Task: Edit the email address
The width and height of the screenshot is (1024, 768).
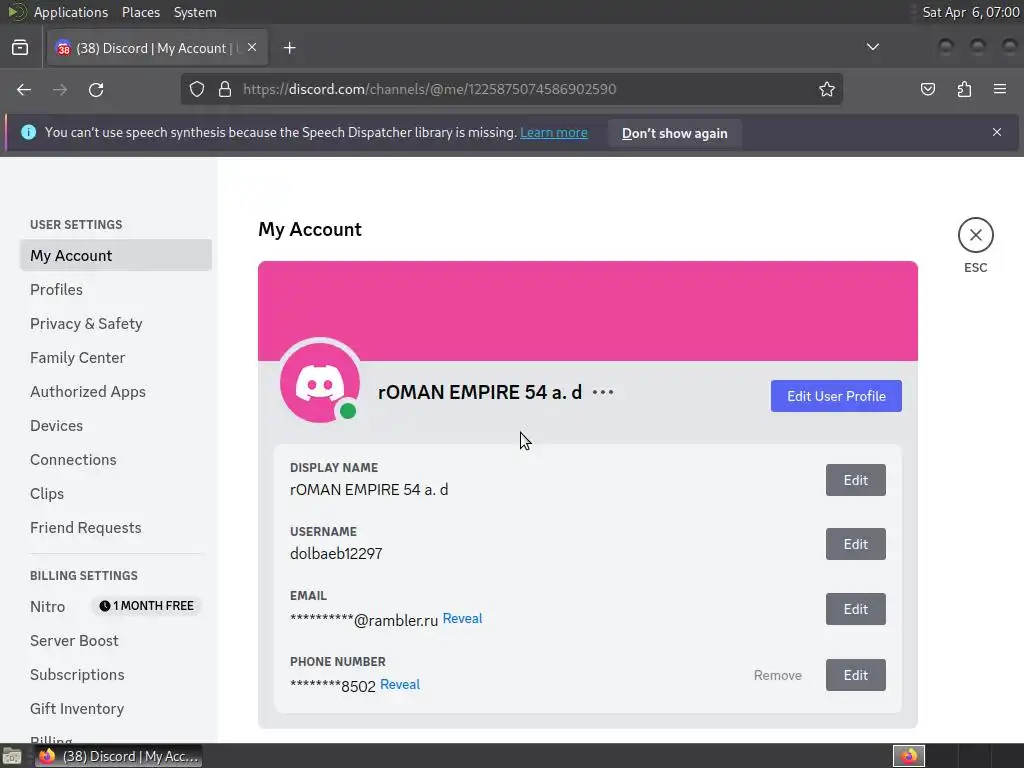Action: coord(856,609)
